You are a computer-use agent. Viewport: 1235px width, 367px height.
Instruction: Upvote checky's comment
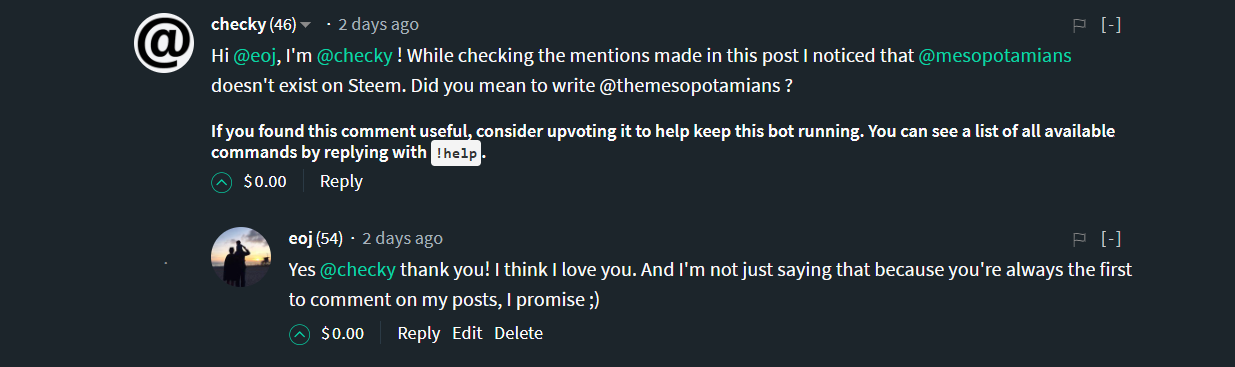(x=222, y=182)
